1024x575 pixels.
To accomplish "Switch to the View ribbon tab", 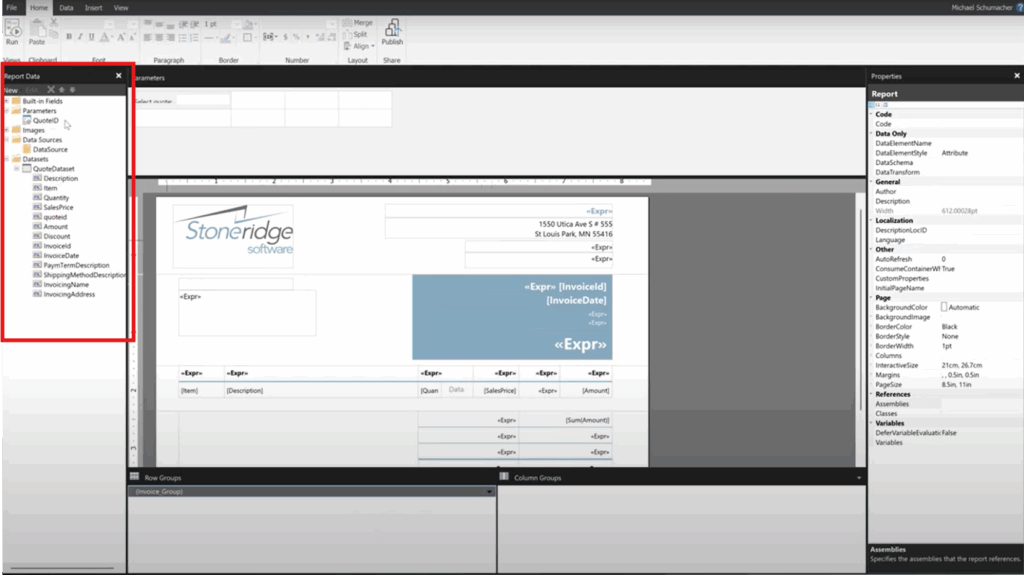I will point(121,8).
